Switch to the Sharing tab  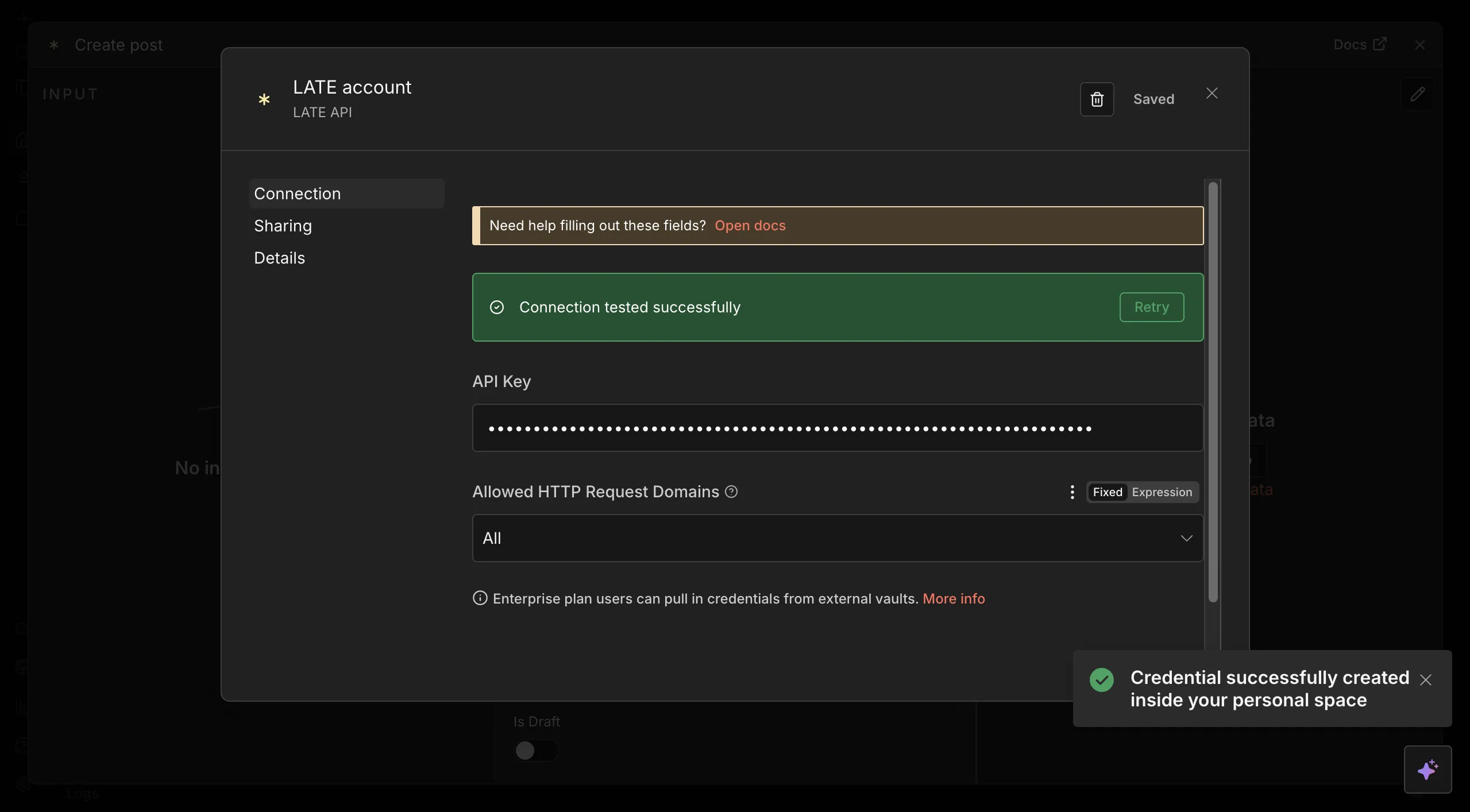(282, 225)
